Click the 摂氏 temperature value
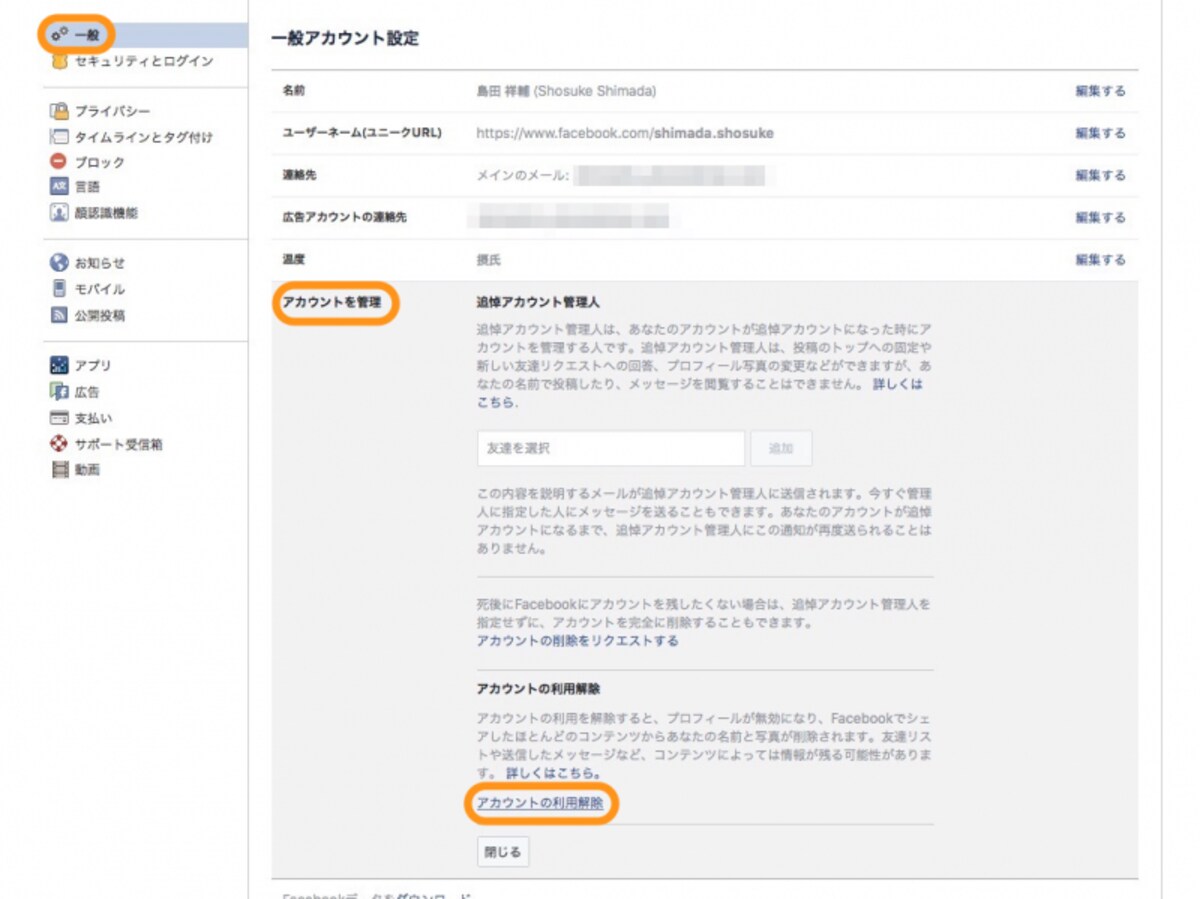Image resolution: width=1200 pixels, height=899 pixels. pyautogui.click(x=489, y=260)
